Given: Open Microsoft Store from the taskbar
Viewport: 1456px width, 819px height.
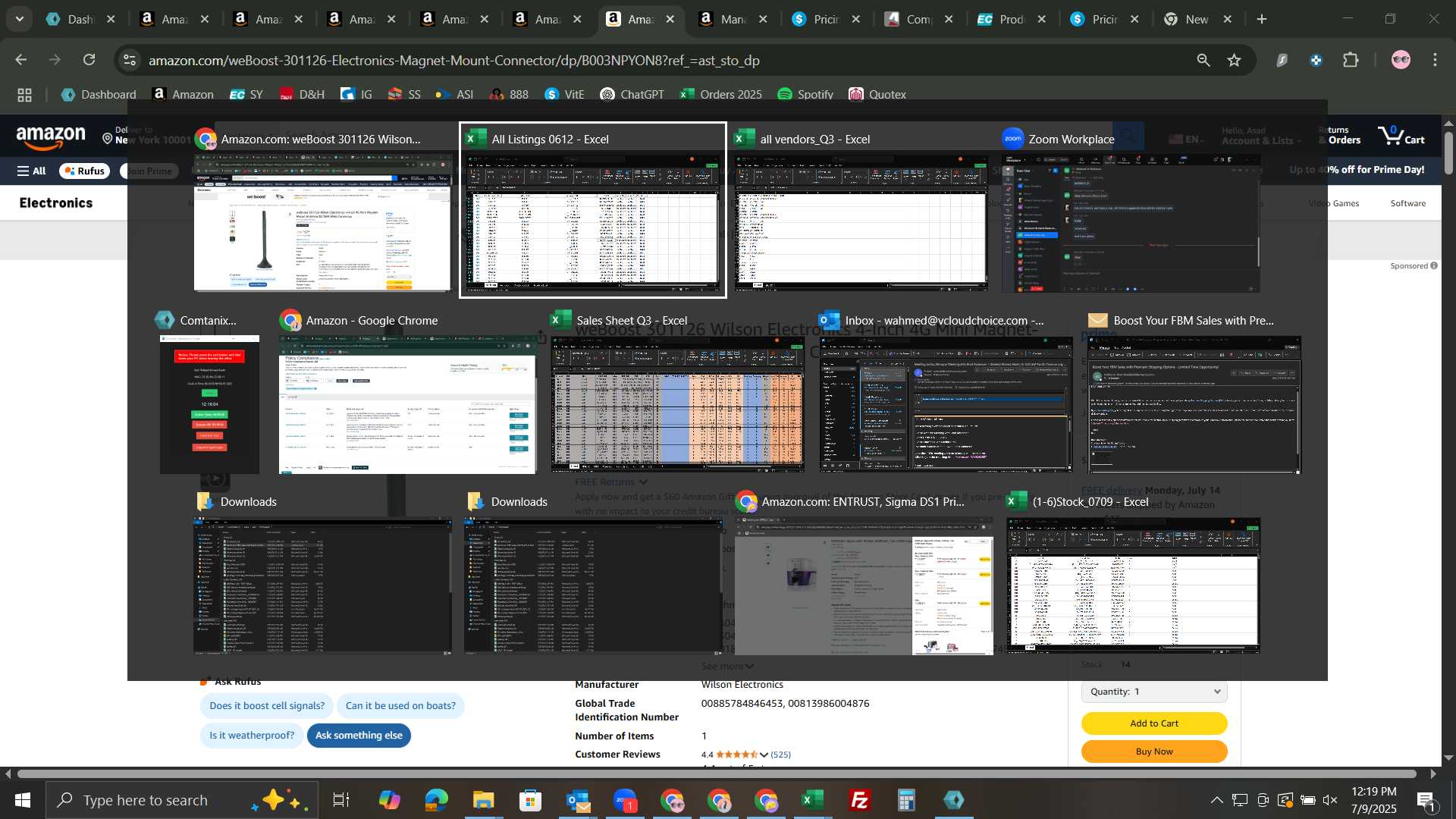Looking at the screenshot, I should (x=531, y=800).
